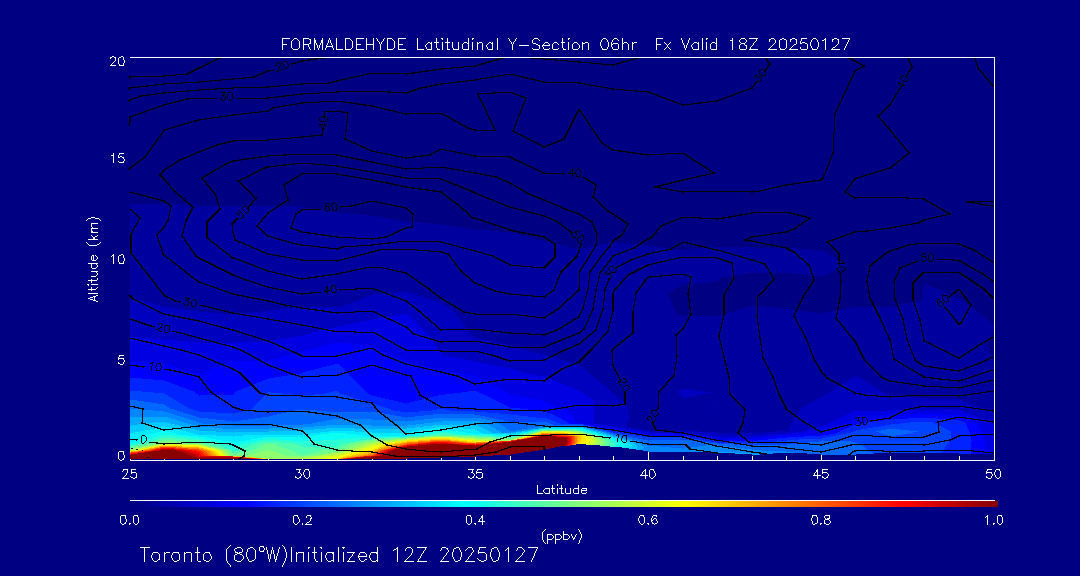Click the '60' contour label near latitude 31
Screen dimensions: 1080x576
(331, 207)
